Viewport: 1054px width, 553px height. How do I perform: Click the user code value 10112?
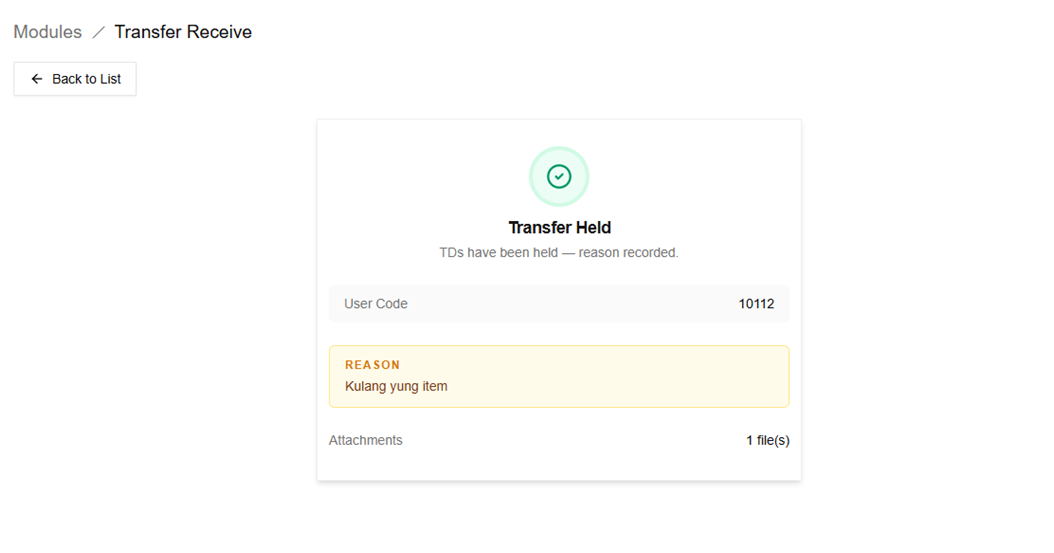756,304
